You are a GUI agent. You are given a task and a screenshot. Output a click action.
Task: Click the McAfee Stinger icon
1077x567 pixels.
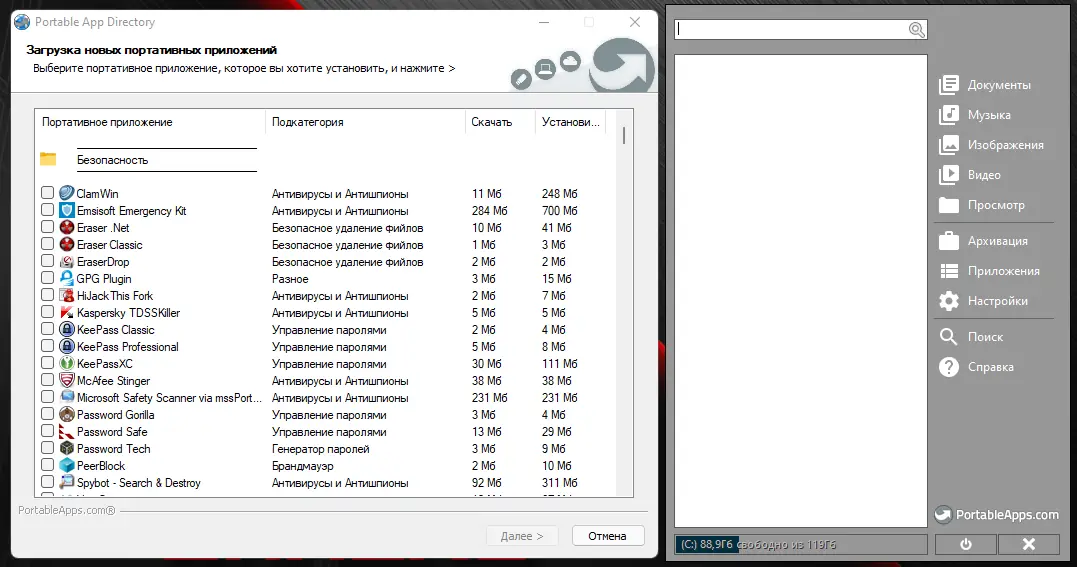tap(67, 380)
